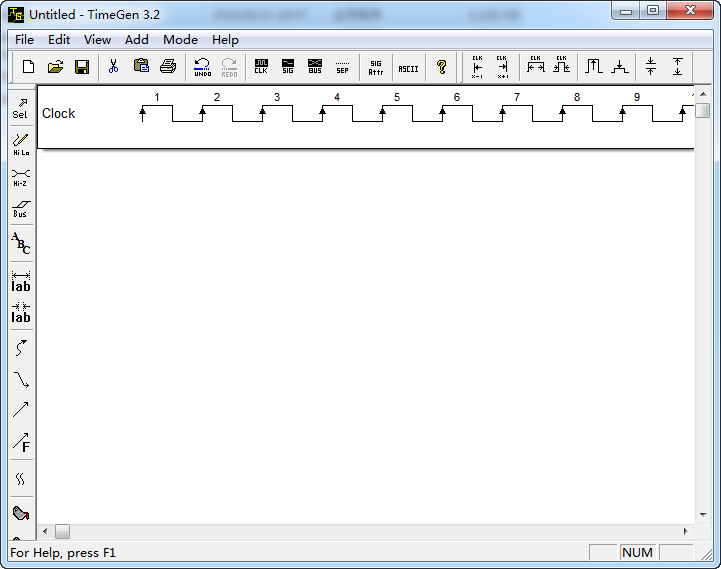
Task: Select the outward-arrows lab measurement tool
Action: pyautogui.click(x=21, y=282)
